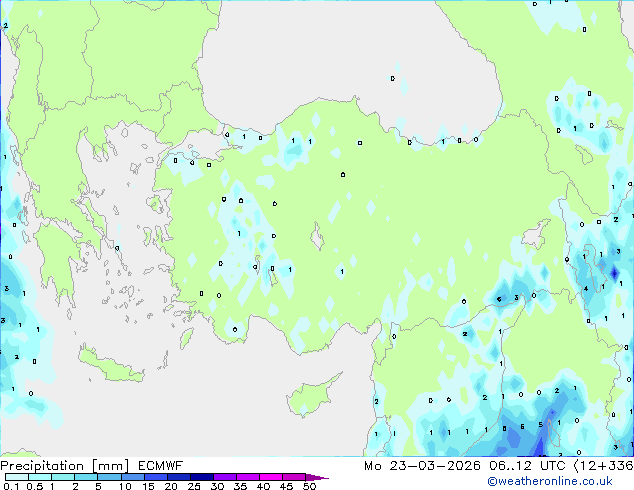Open the weatheronline.co.uk copyright link
Image resolution: width=634 pixels, height=490 pixels.
[549, 481]
